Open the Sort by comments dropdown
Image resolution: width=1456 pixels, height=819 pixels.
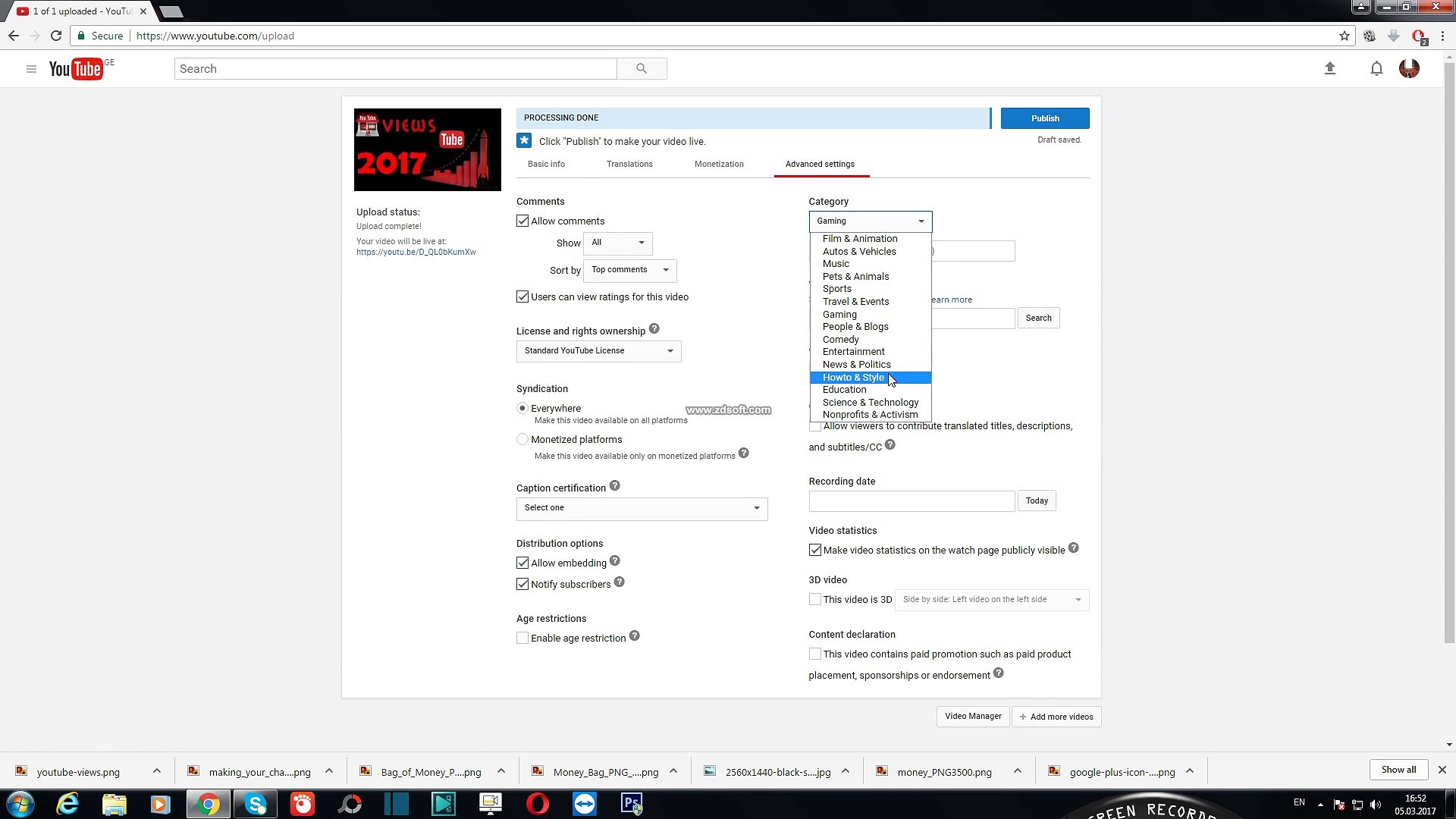(629, 271)
